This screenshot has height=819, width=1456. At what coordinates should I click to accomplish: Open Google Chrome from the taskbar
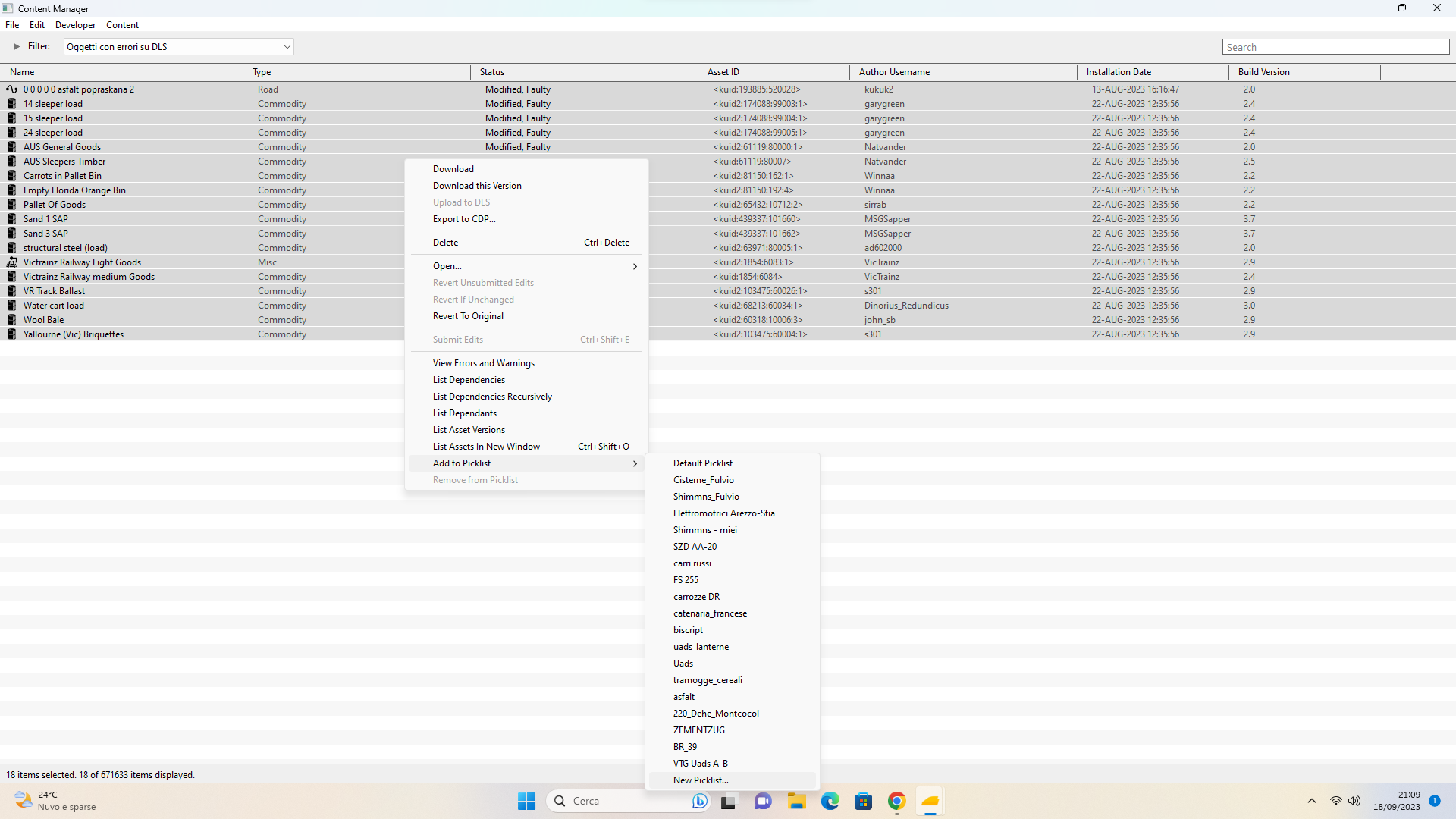pos(896,801)
